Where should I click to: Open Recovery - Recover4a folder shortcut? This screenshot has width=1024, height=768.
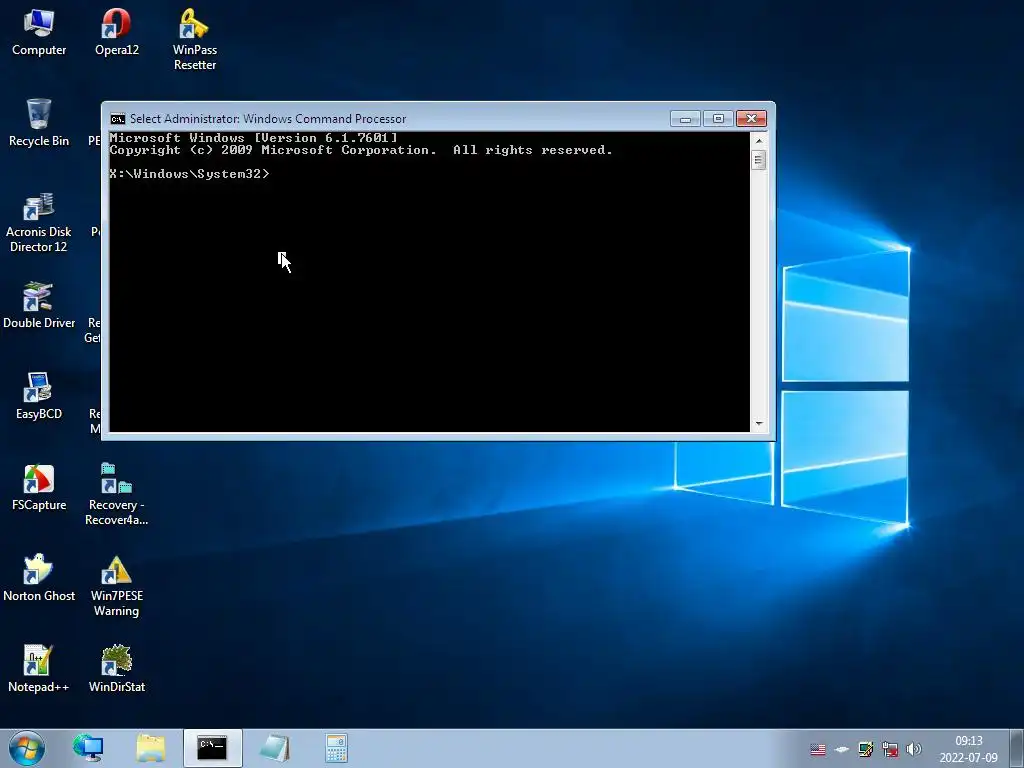coord(116,494)
